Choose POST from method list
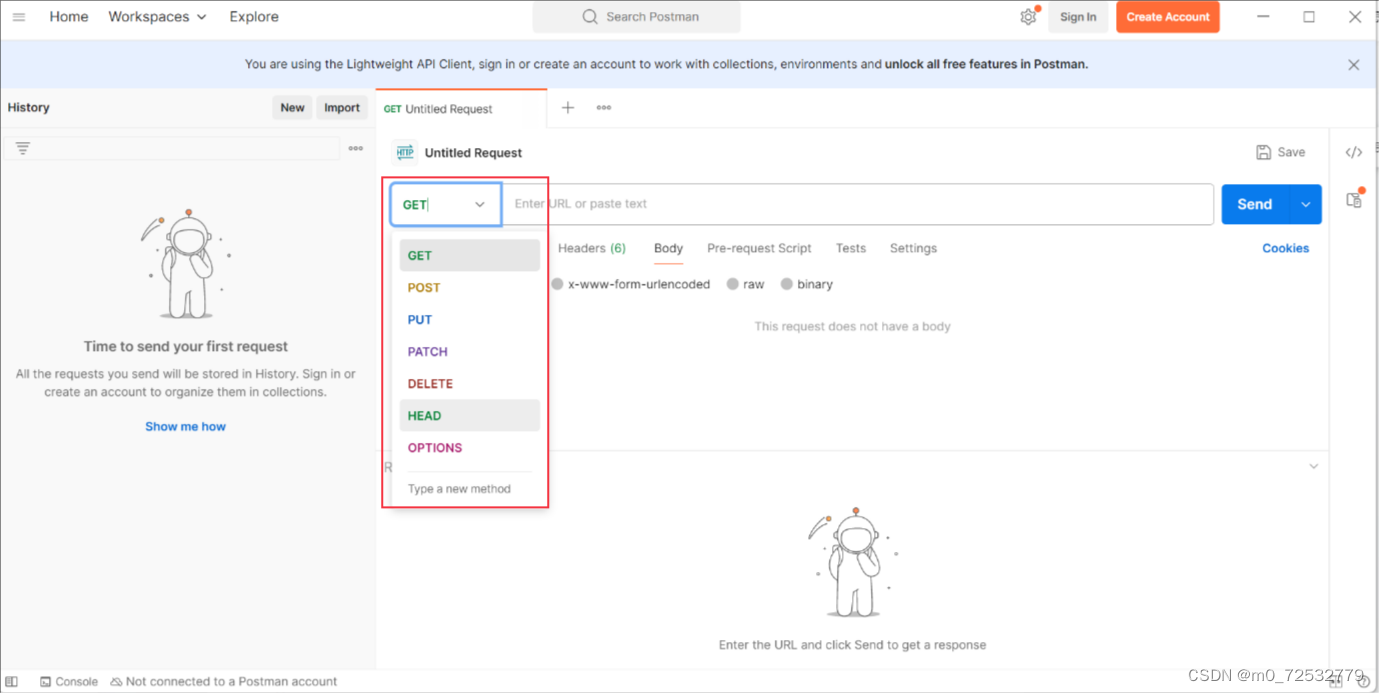 [470, 288]
